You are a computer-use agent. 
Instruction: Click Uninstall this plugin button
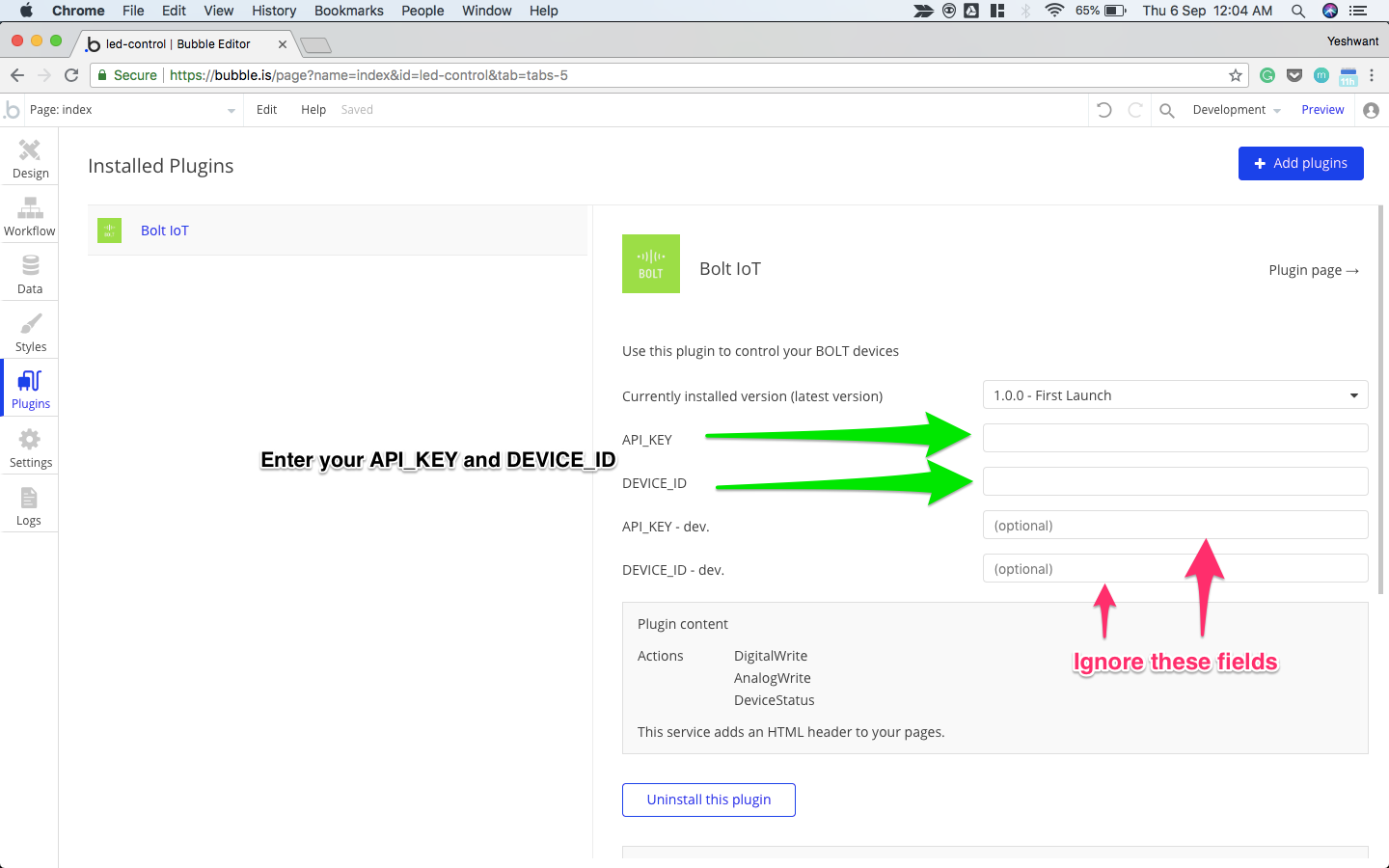(x=709, y=800)
